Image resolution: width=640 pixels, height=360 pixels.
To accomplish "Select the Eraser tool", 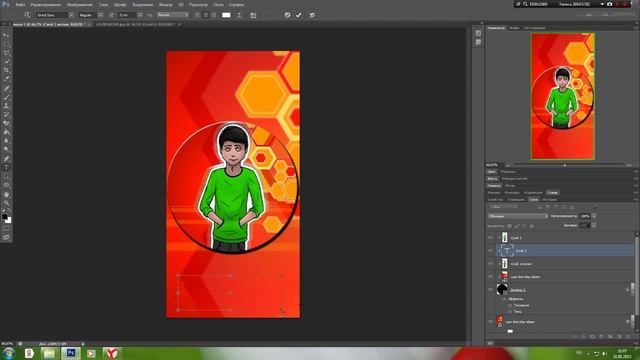I will point(6,123).
